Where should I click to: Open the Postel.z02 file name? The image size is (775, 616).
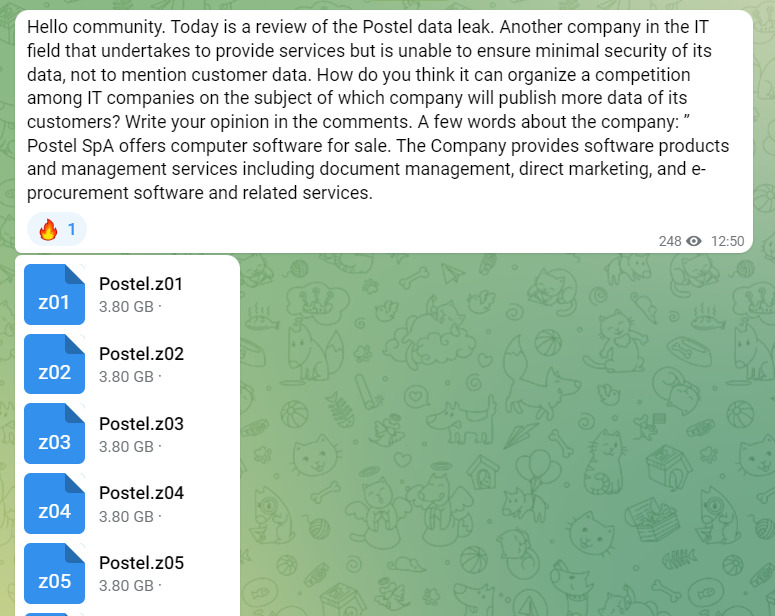(x=141, y=354)
